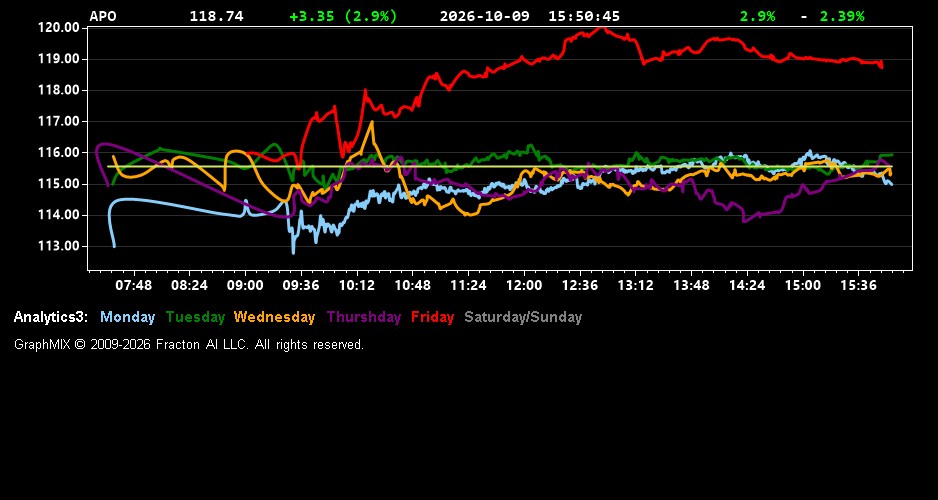Select the Friday legend label
This screenshot has width=938, height=500.
coord(433,317)
